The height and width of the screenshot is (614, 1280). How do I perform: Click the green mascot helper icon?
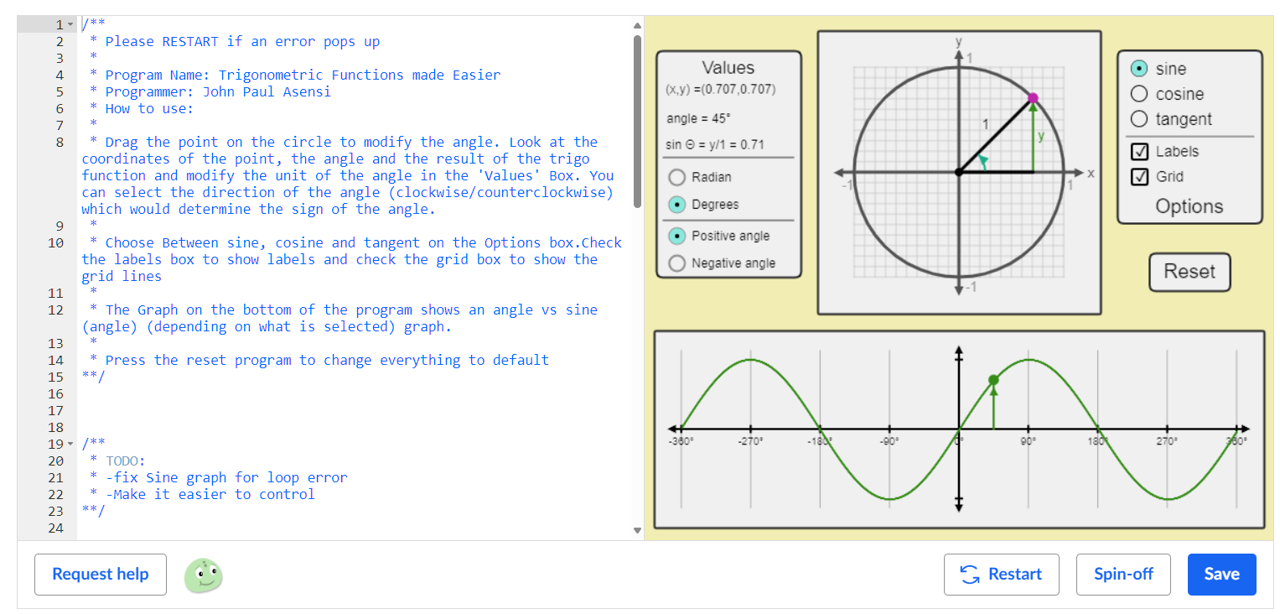(x=203, y=575)
